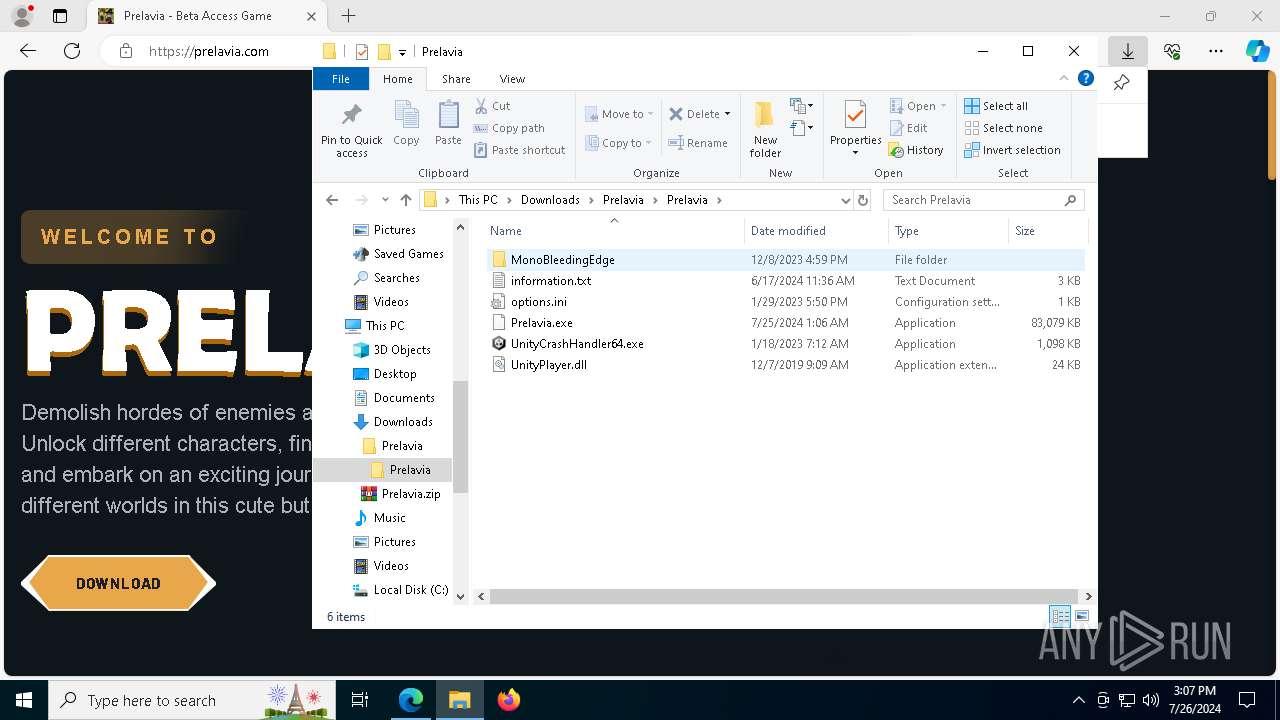Click Edit in Open group
The width and height of the screenshot is (1280, 720).
[x=908, y=128]
